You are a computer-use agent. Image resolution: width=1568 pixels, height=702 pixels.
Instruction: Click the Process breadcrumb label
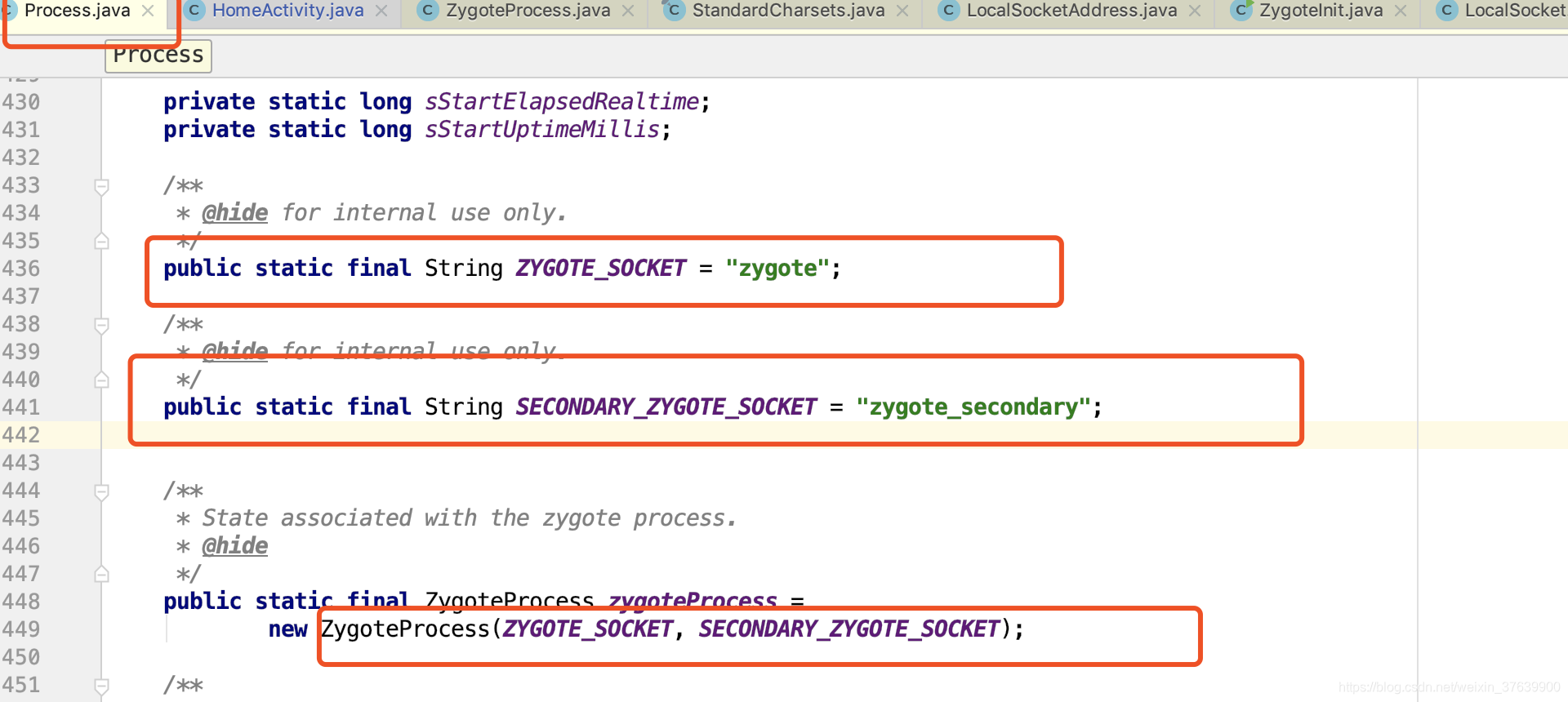click(158, 56)
